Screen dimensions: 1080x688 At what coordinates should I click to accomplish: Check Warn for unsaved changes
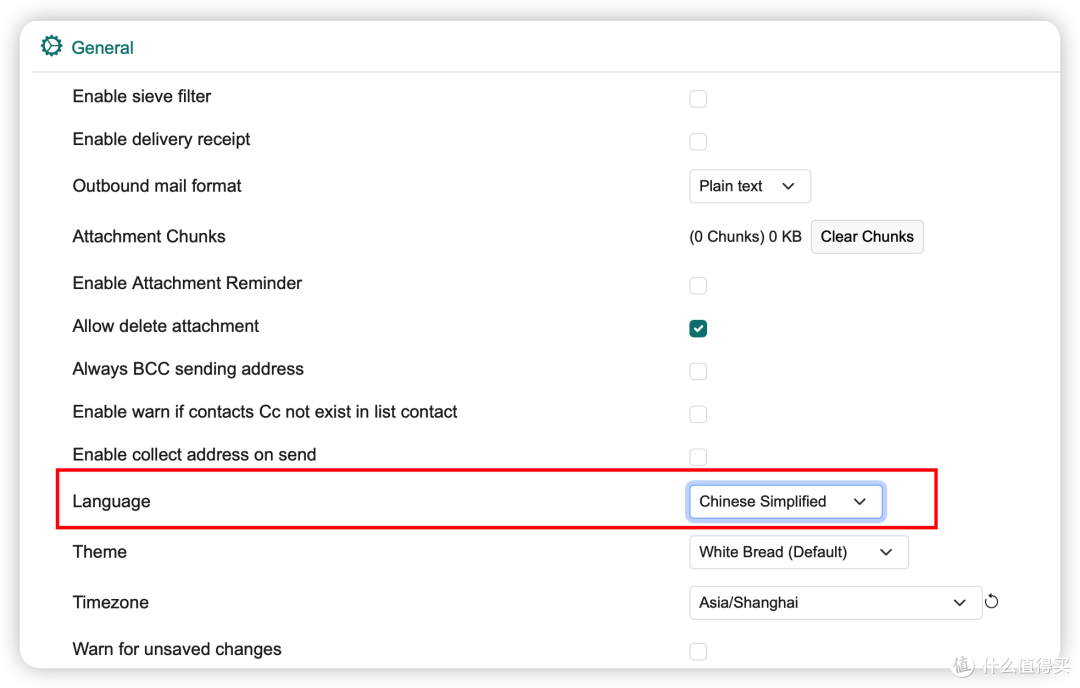(x=698, y=651)
